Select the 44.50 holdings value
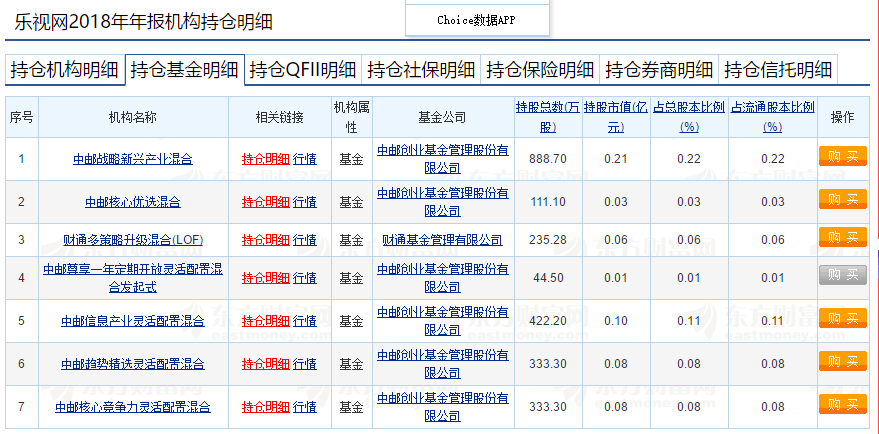 [x=548, y=278]
